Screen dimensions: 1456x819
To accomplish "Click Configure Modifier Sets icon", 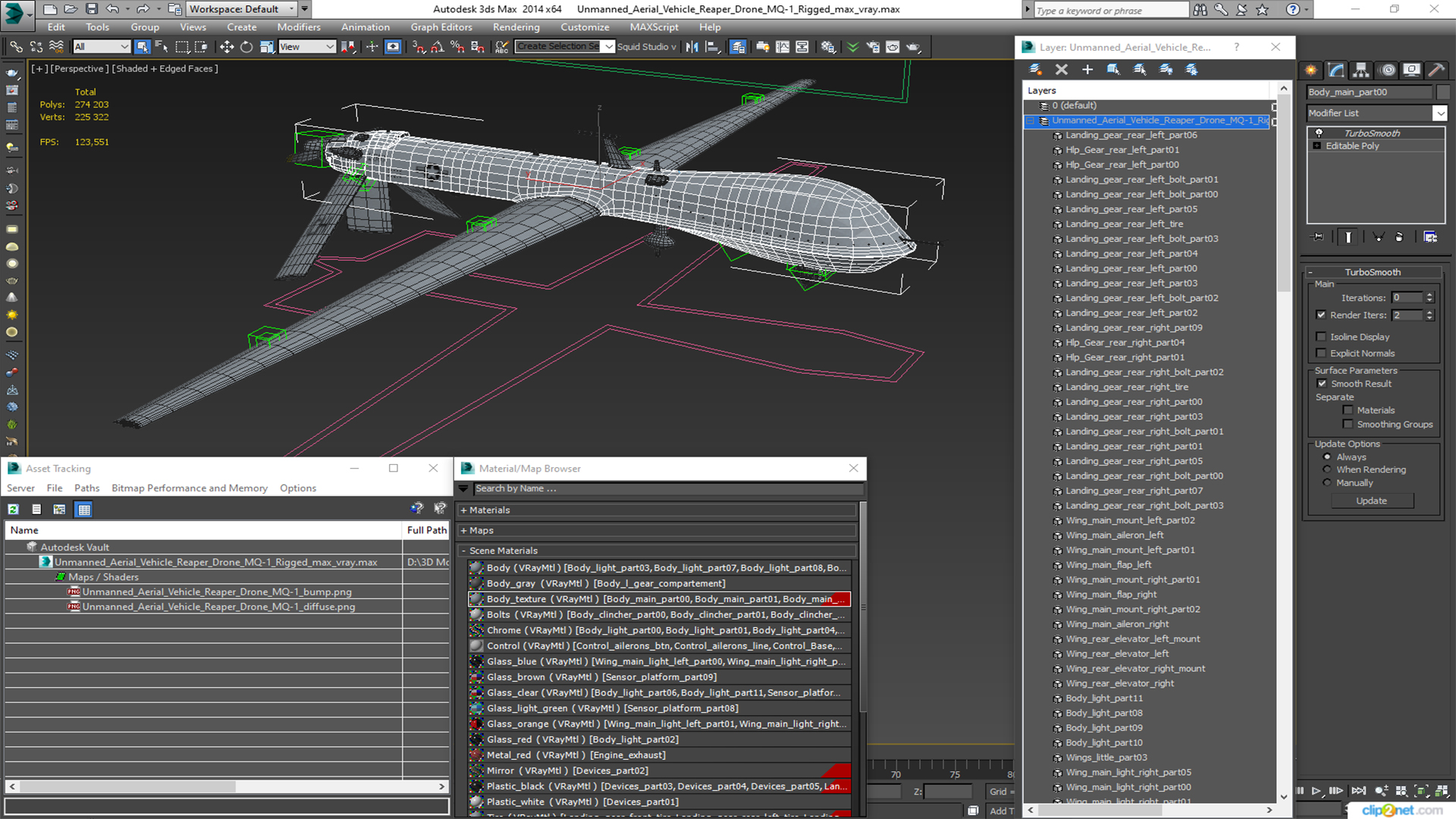I will tap(1430, 237).
